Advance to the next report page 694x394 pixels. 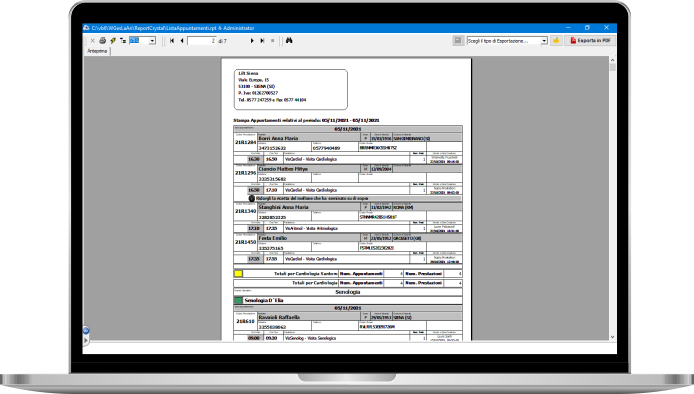[x=252, y=40]
